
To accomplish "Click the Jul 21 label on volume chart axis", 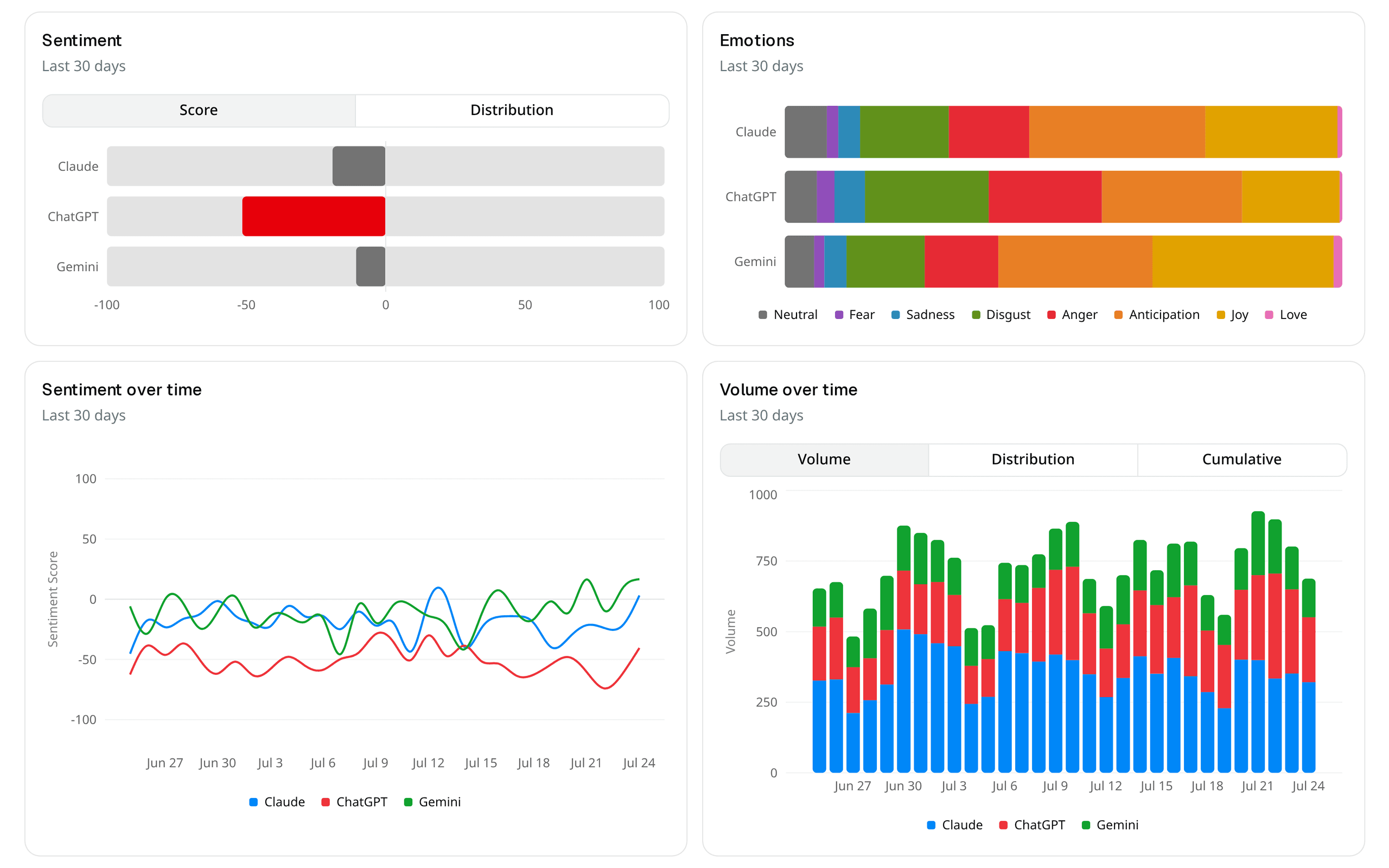I will 1257,786.
